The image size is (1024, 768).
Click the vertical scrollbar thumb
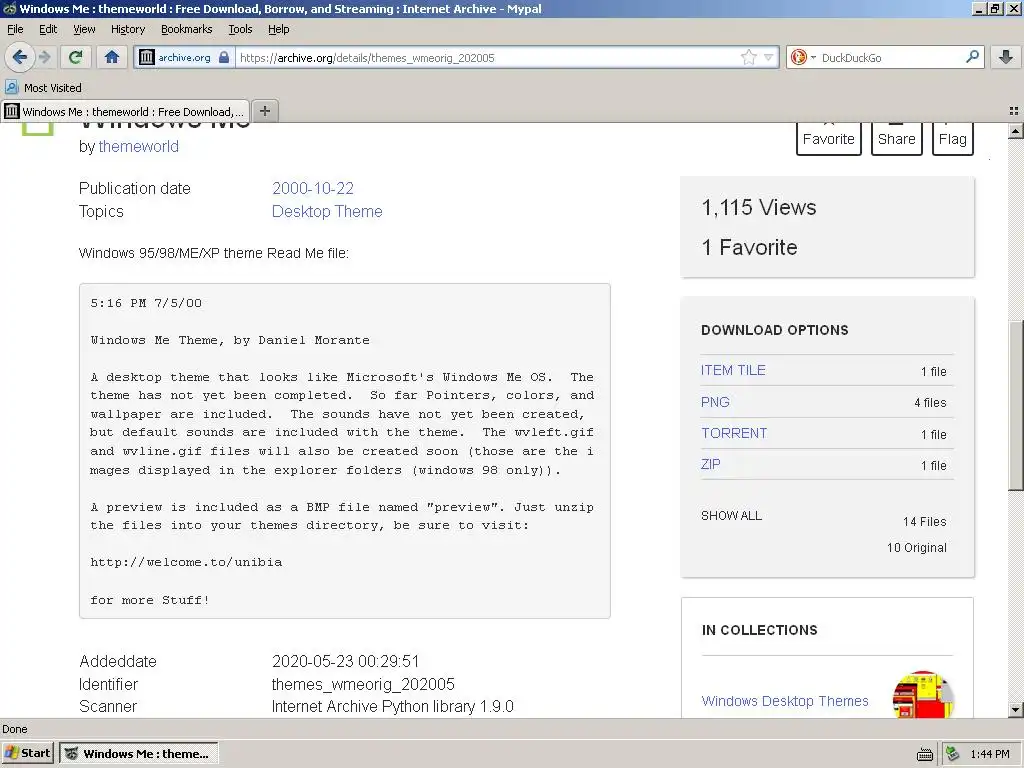click(x=1015, y=405)
